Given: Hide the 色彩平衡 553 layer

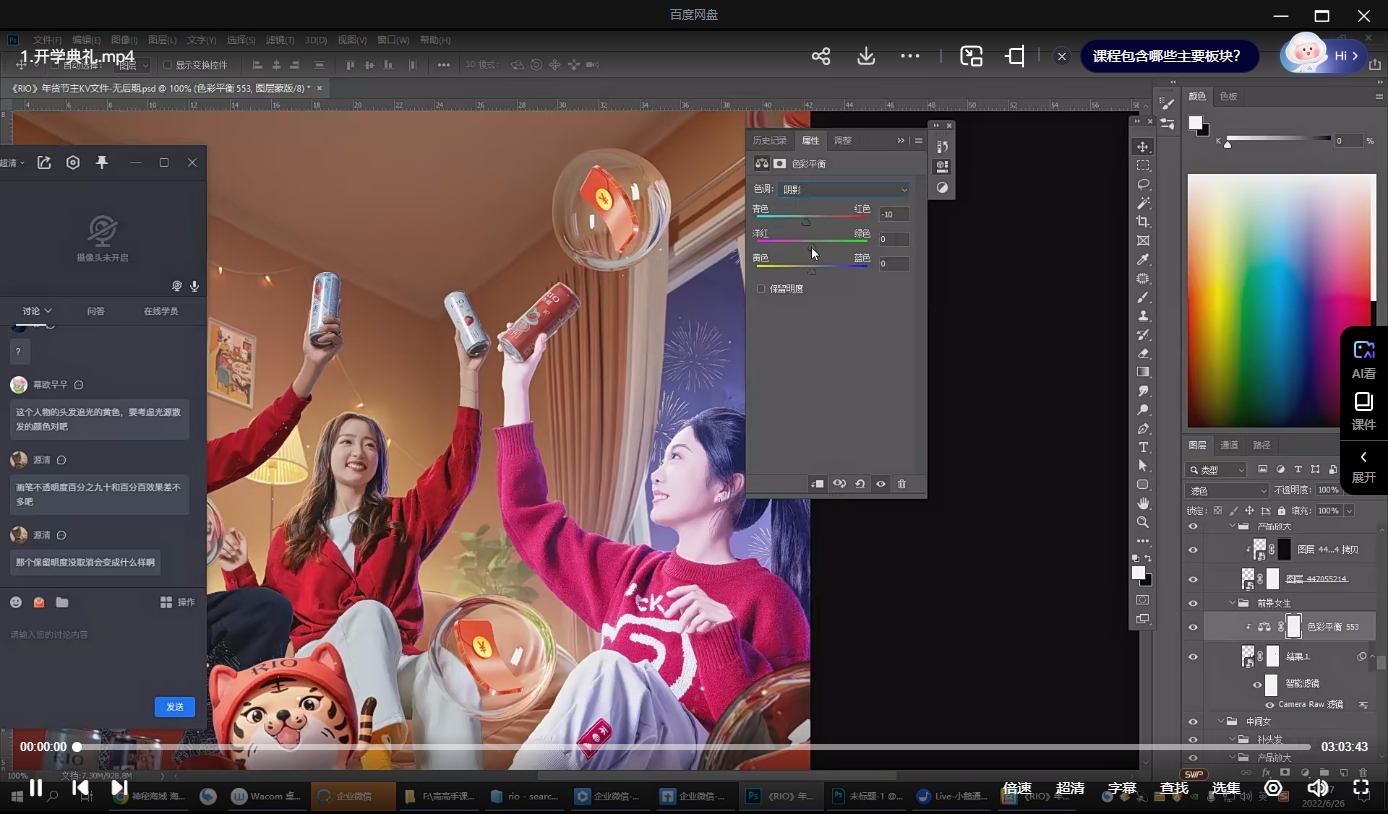Looking at the screenshot, I should [1192, 627].
